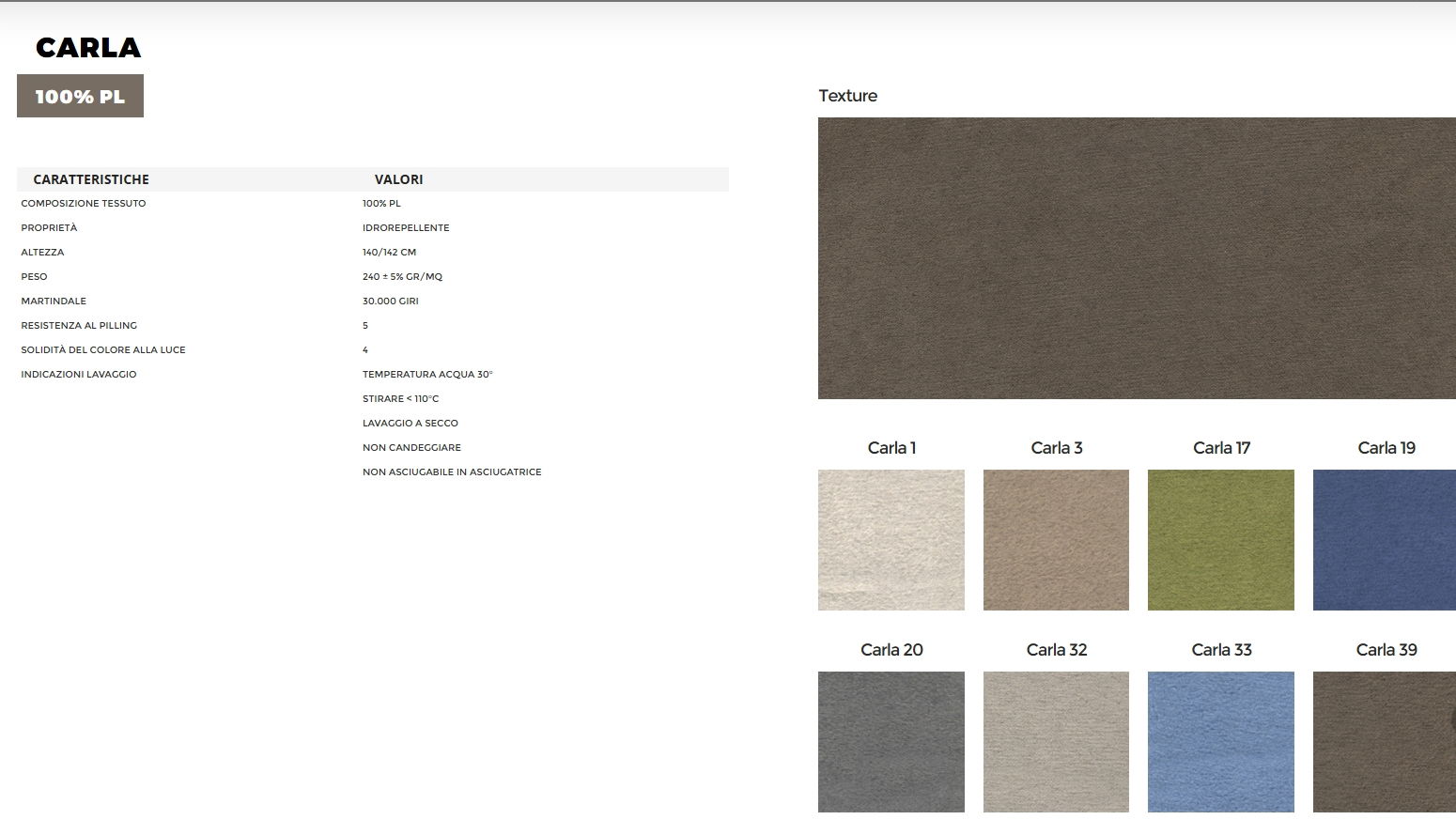Click the Carla 39 swatch label
1456x835 pixels.
[x=1386, y=650]
